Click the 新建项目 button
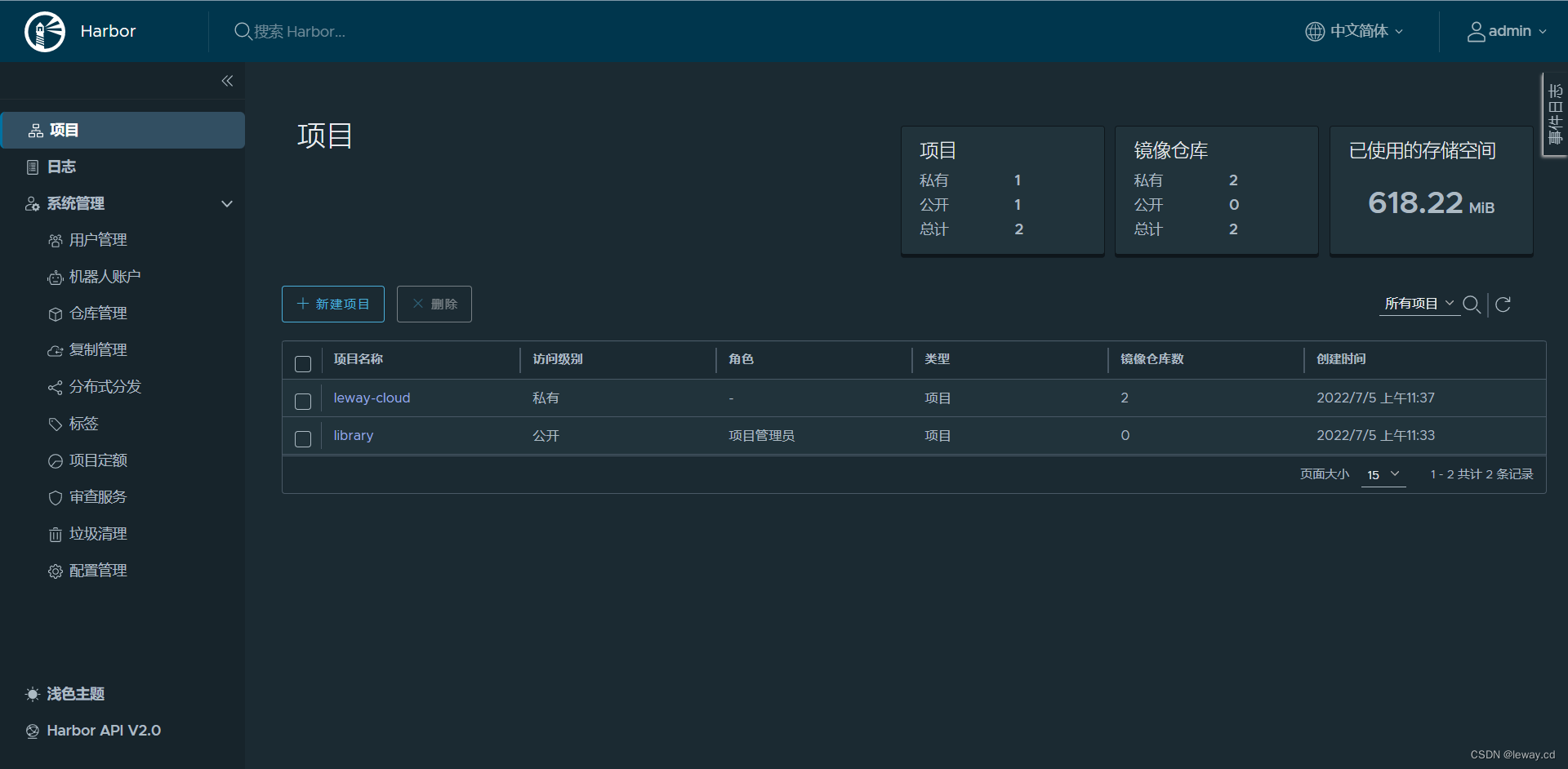 coord(333,304)
